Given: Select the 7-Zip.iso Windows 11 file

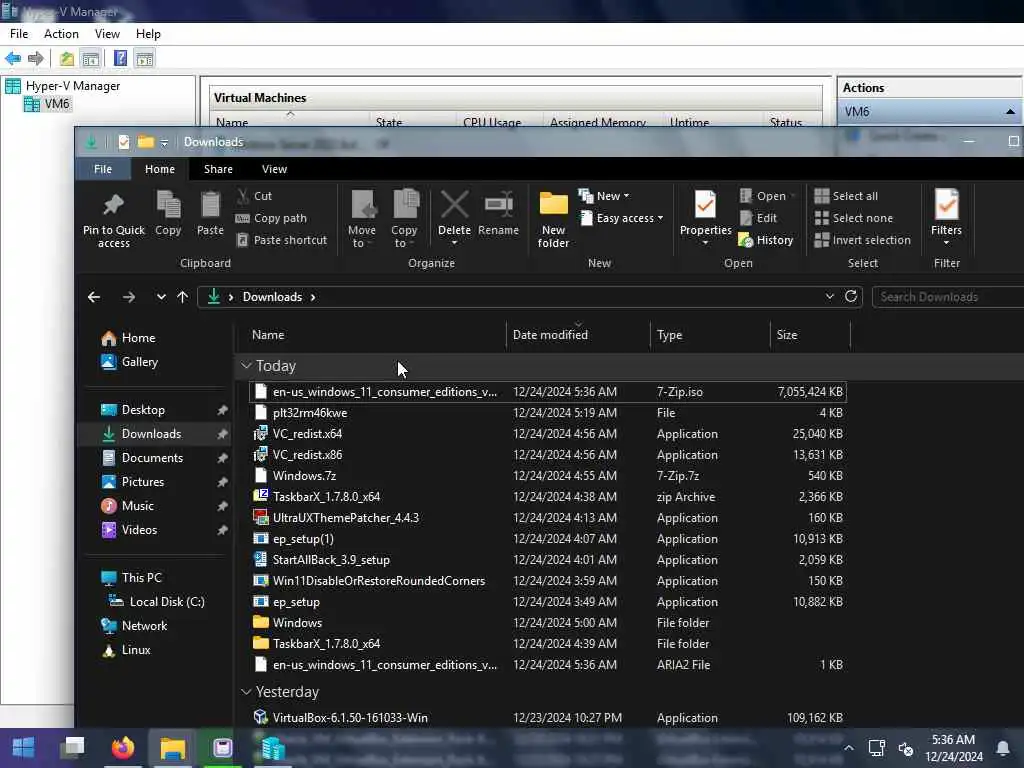Looking at the screenshot, I should 547,392.
